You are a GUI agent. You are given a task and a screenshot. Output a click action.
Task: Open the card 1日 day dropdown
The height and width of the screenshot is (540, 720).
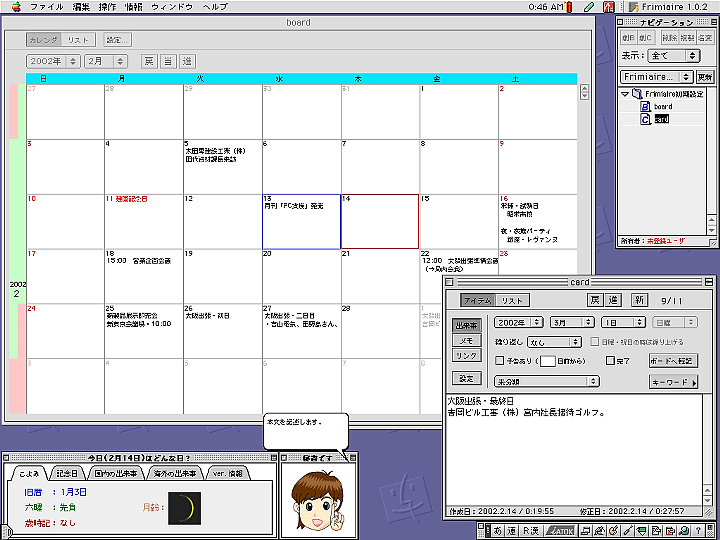point(624,322)
